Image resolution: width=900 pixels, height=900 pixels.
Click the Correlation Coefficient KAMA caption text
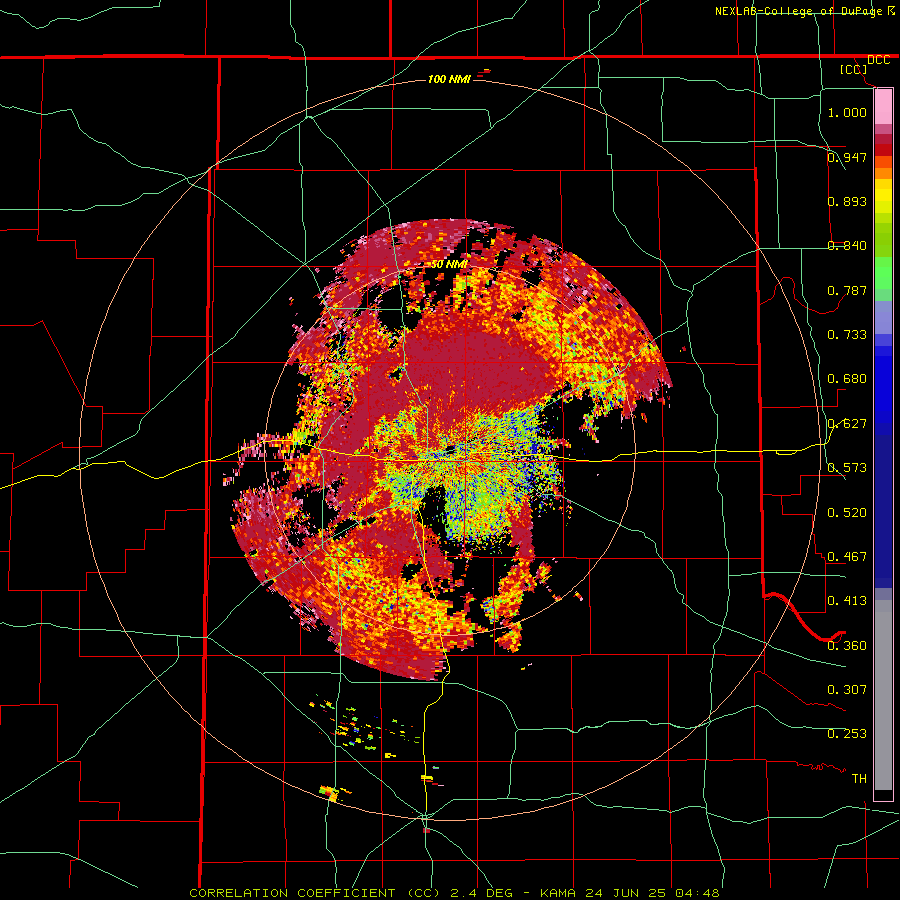click(x=454, y=893)
